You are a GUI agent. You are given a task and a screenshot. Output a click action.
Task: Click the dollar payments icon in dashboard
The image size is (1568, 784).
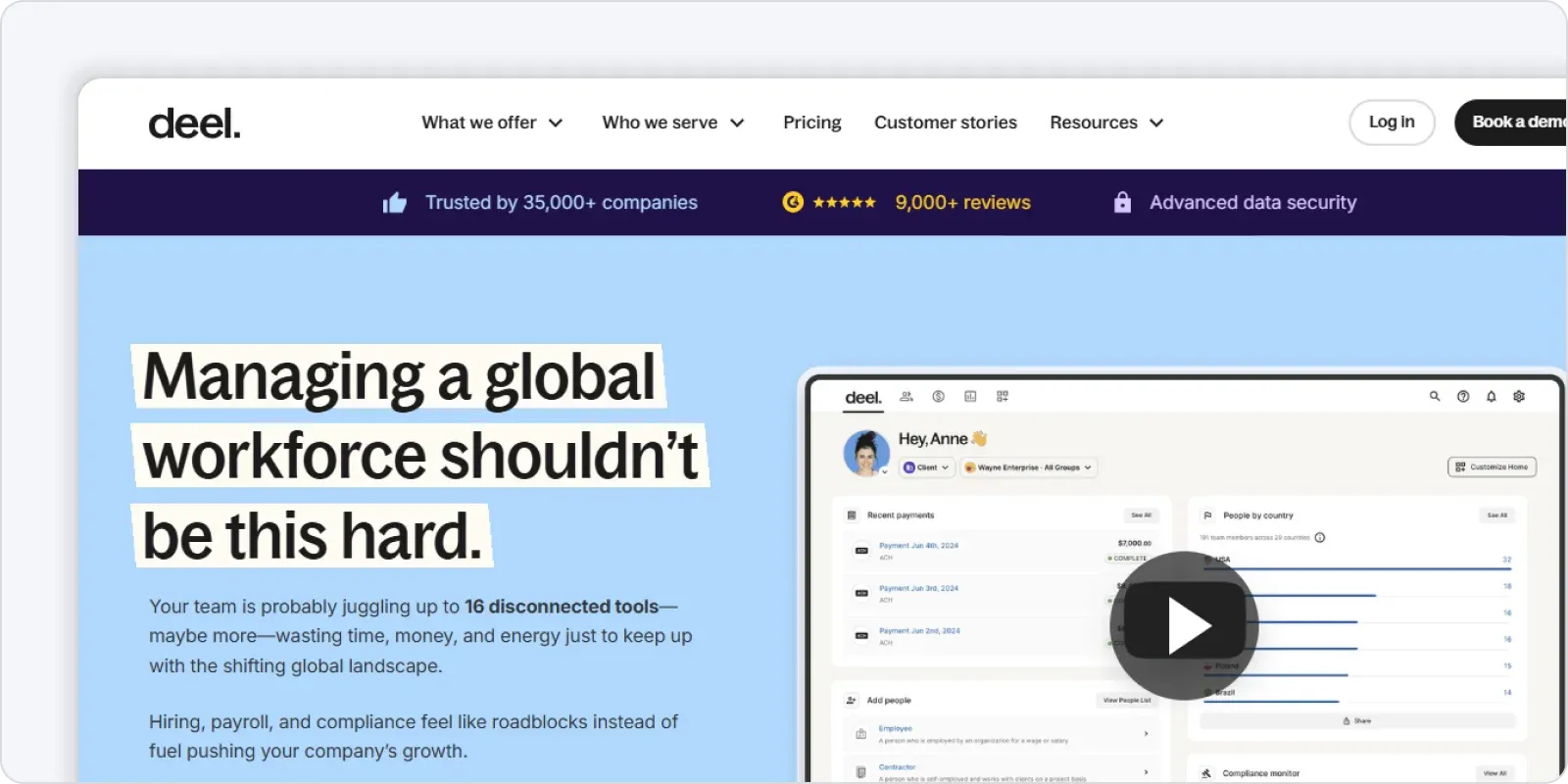tap(939, 397)
